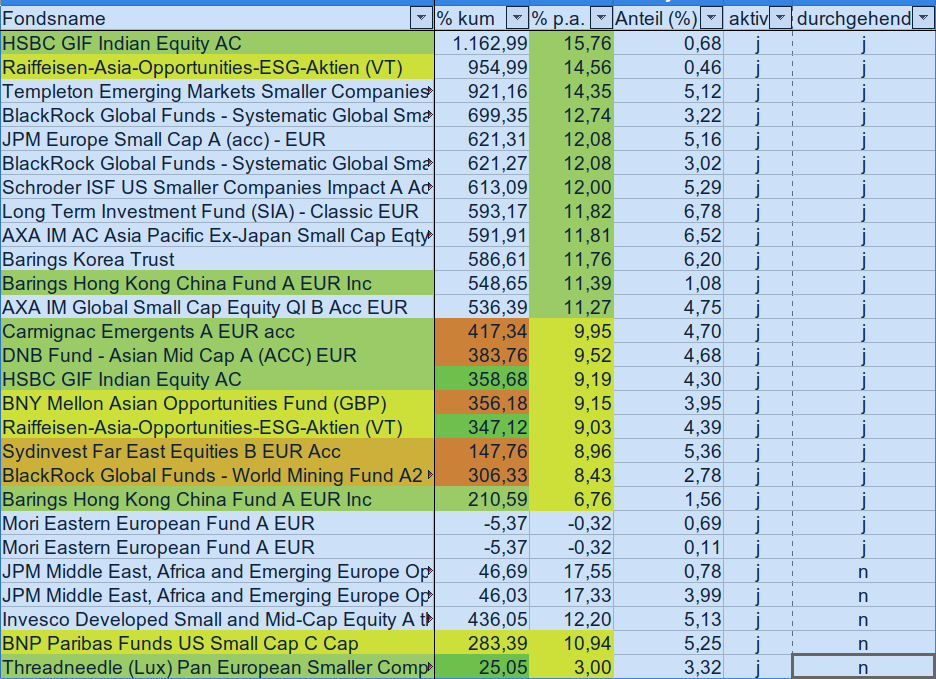Select the Fondsname header cell
This screenshot has height=679, width=936.
click(217, 19)
